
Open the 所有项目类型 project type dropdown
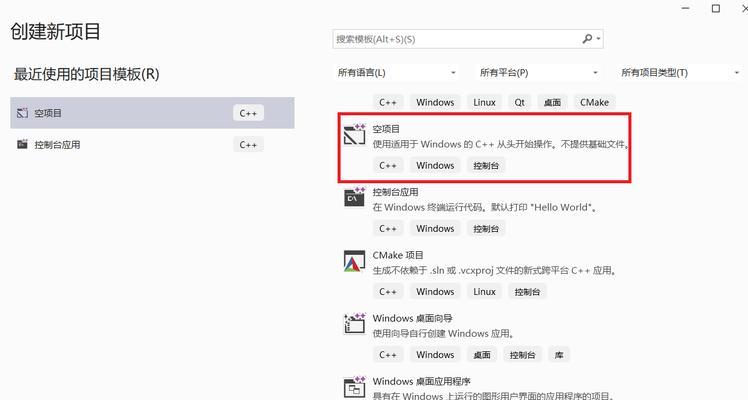(x=680, y=73)
